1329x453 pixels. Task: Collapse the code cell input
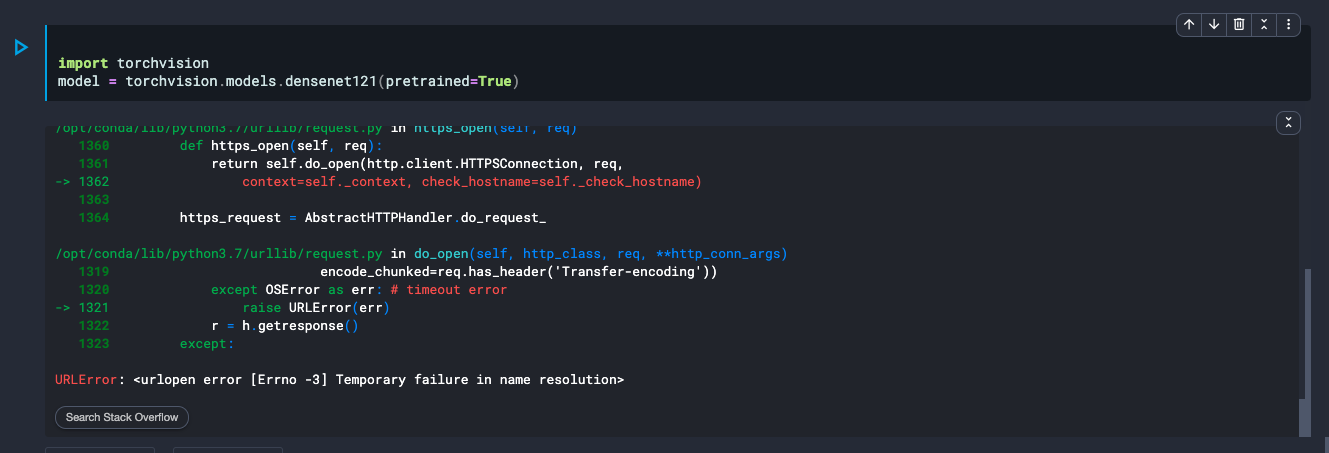click(1264, 24)
